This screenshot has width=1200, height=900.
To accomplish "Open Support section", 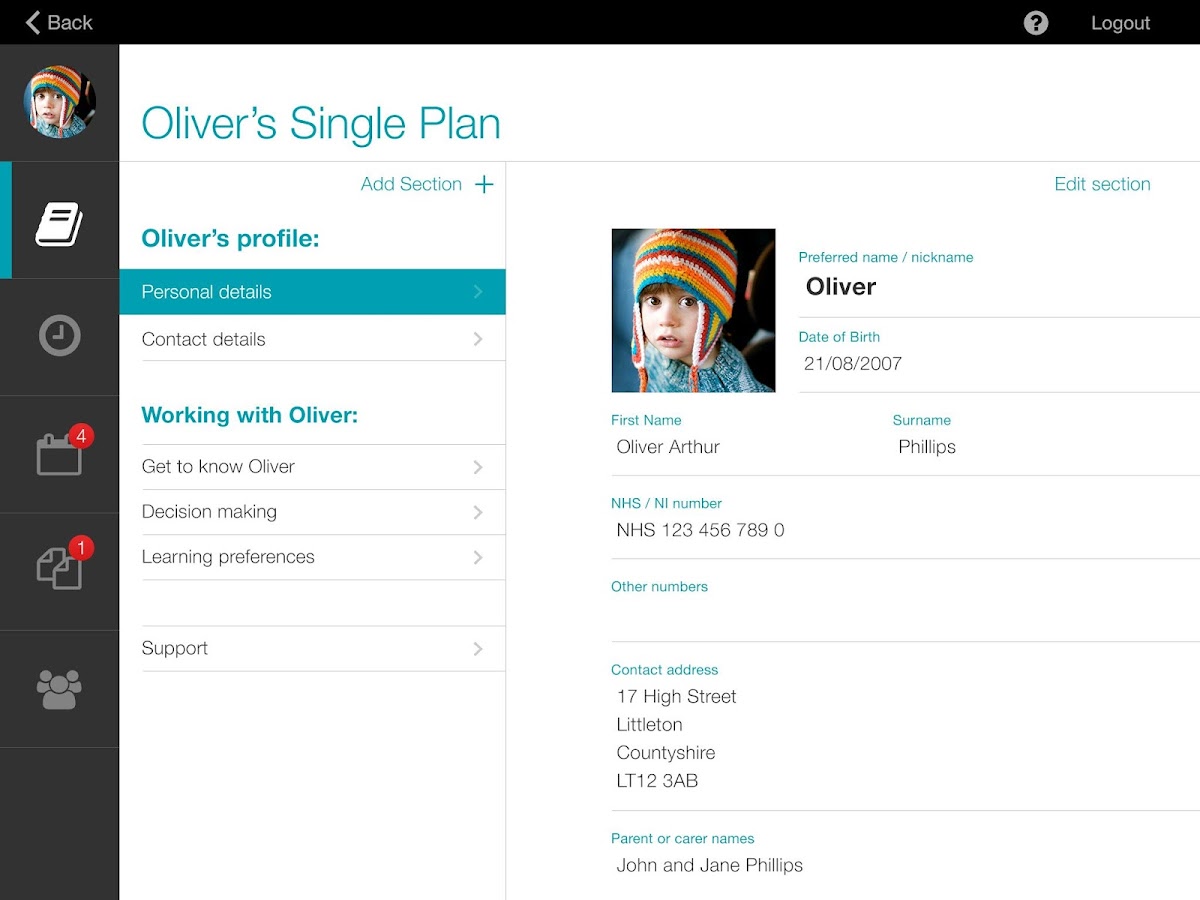I will pyautogui.click(x=312, y=648).
